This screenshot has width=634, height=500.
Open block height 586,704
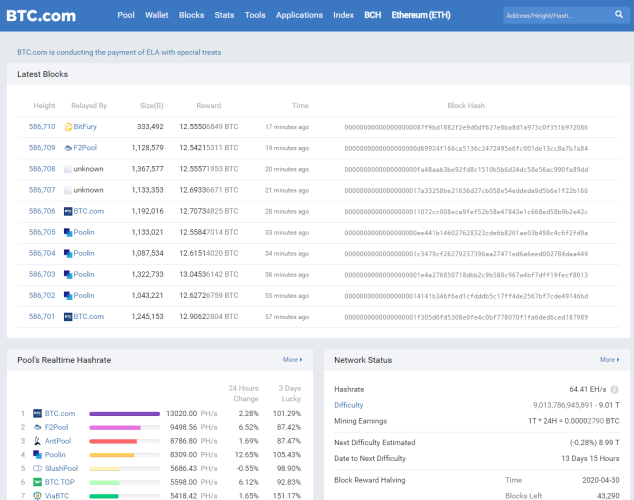coord(42,253)
